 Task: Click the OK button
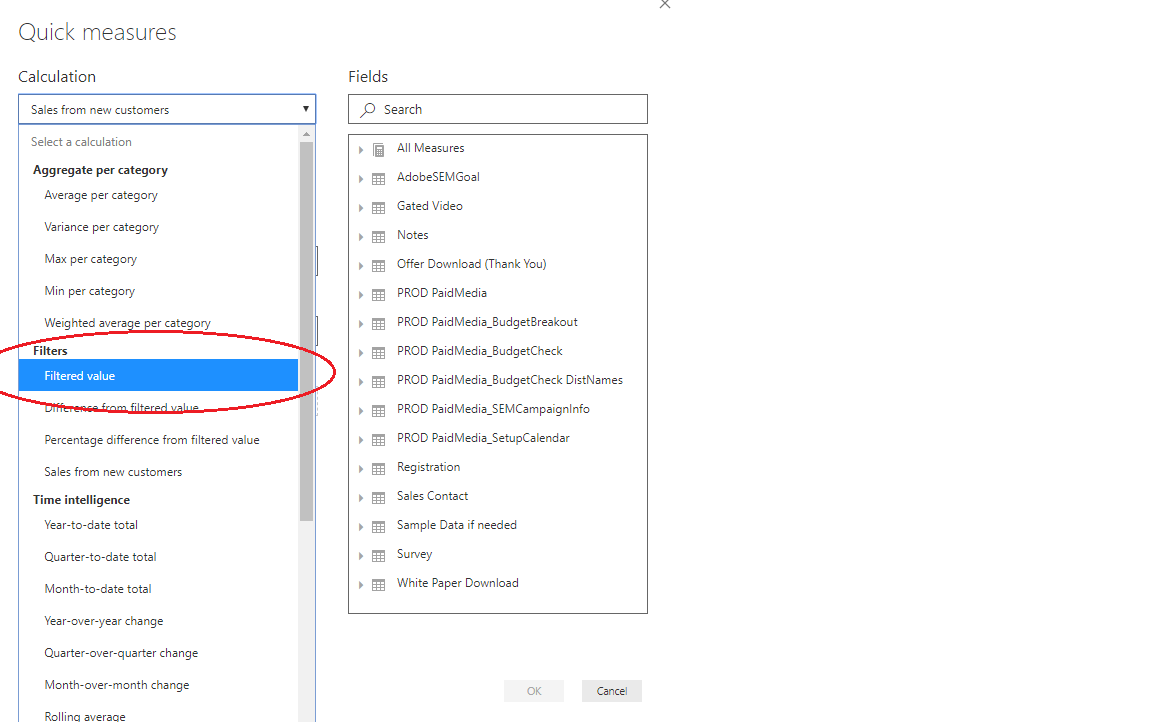pyautogui.click(x=534, y=691)
